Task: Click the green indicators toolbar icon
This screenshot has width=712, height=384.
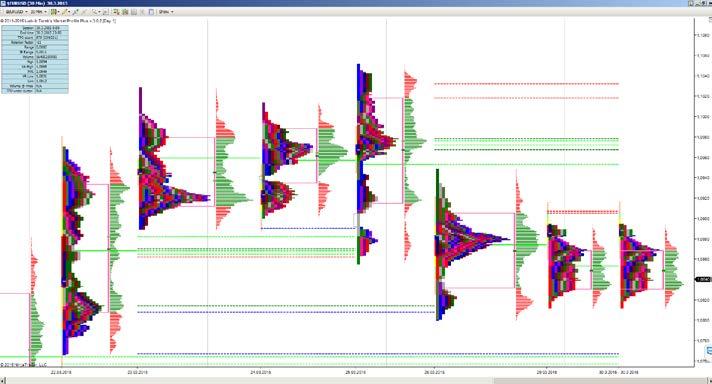Action: tap(125, 12)
